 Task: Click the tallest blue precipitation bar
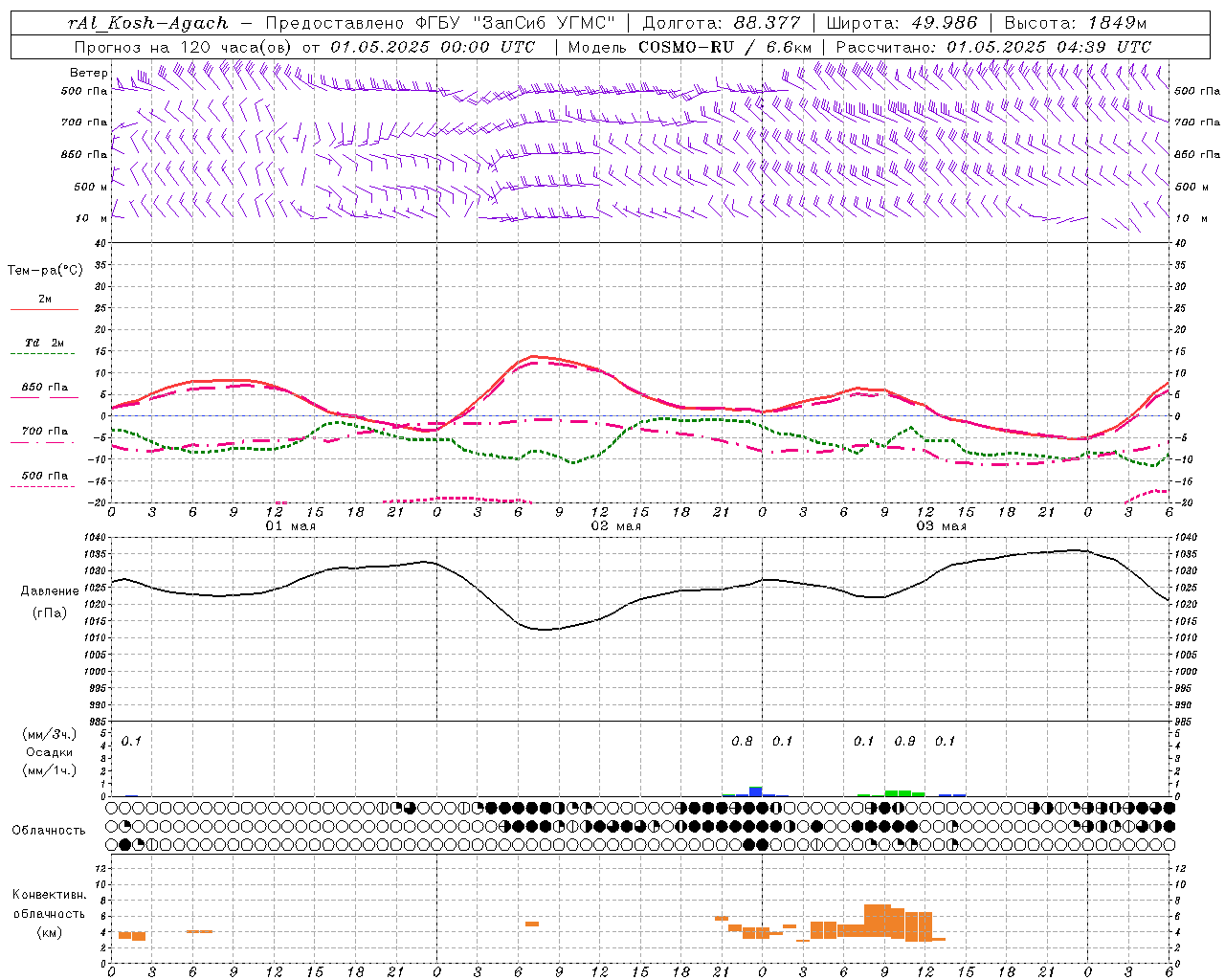[x=756, y=791]
